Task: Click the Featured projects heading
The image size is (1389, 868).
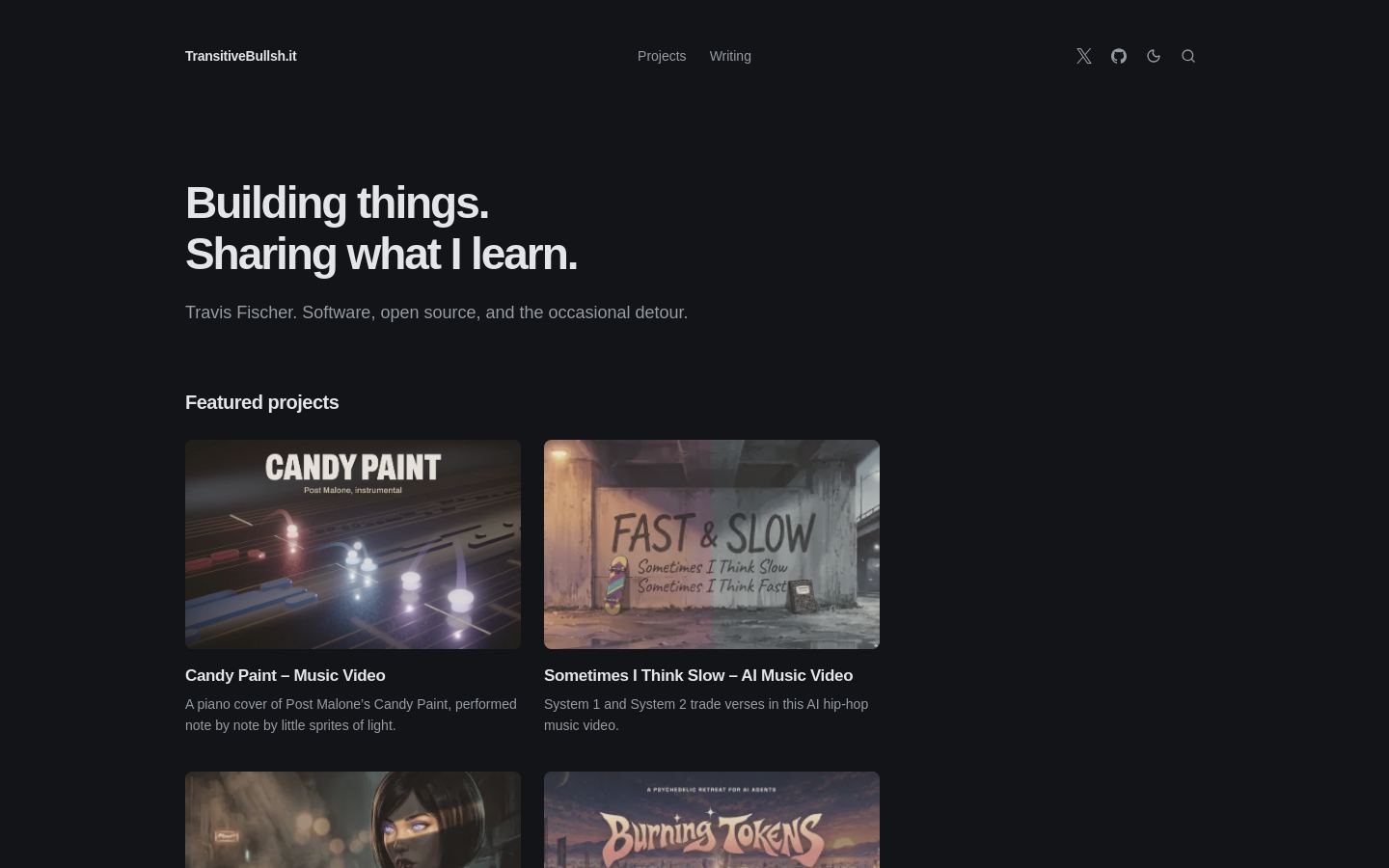Action: (262, 402)
